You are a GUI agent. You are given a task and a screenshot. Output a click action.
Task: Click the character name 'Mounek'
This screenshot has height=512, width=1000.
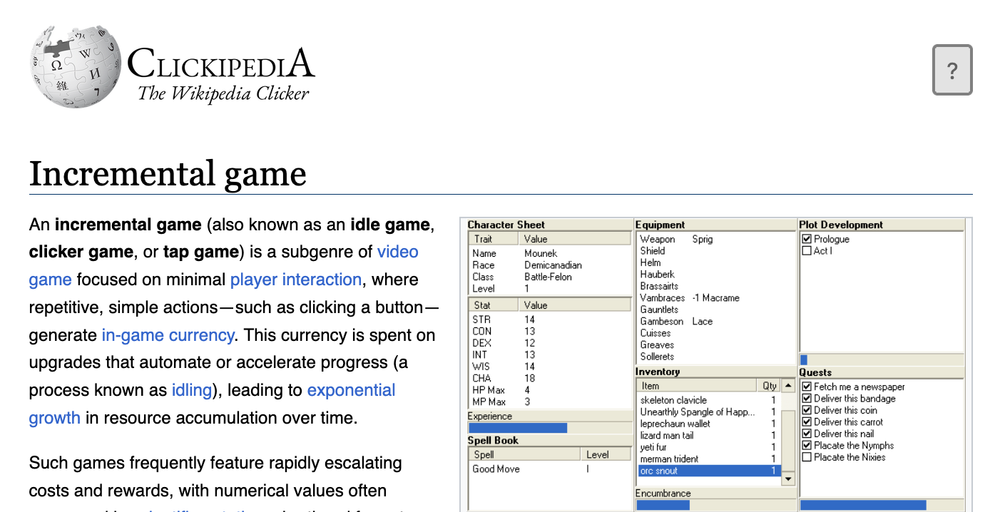click(x=540, y=253)
